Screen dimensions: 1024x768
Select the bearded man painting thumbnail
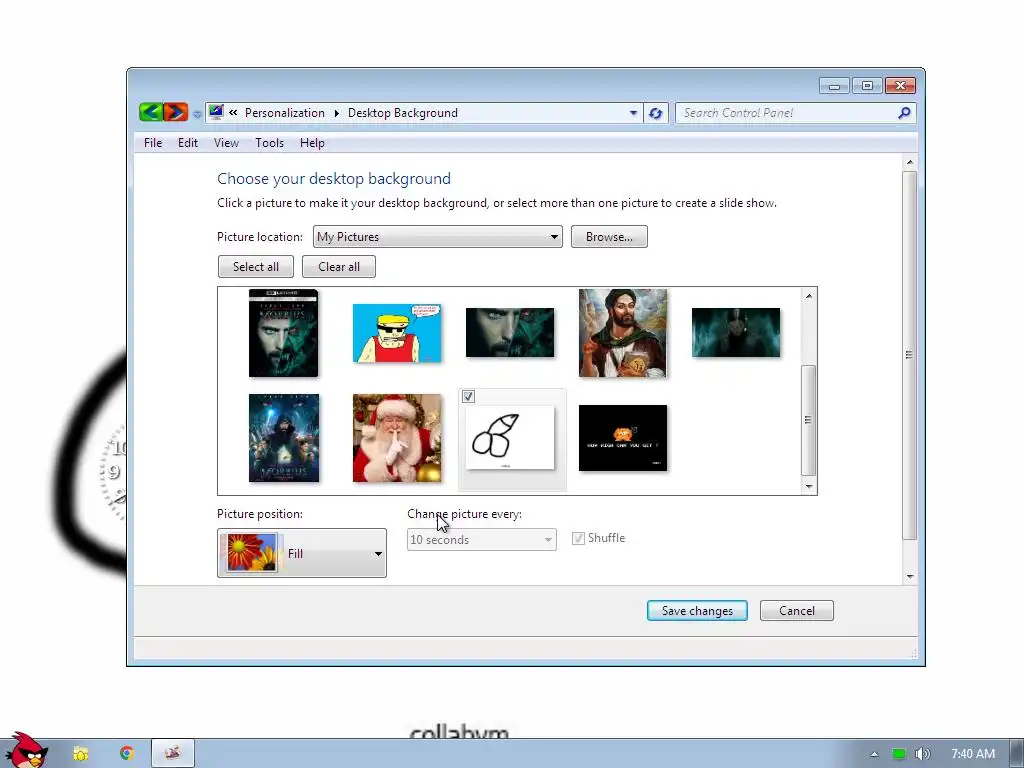[623, 333]
